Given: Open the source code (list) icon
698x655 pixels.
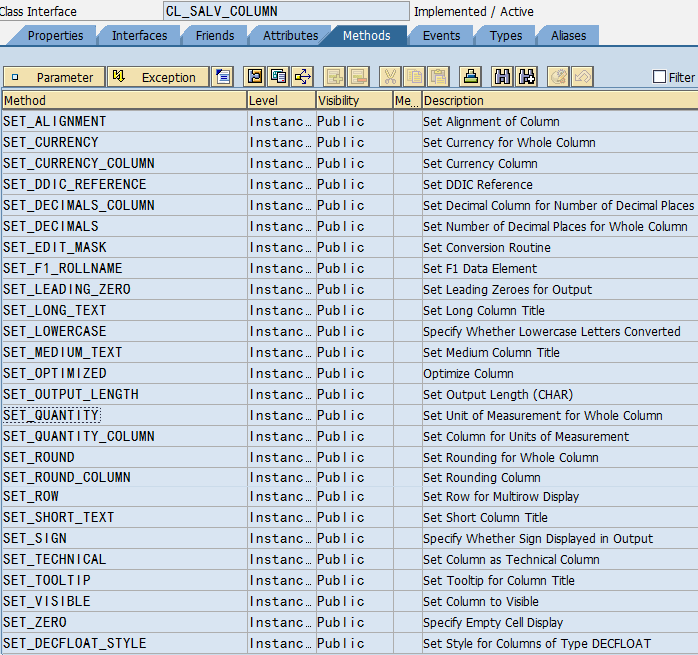Looking at the screenshot, I should pyautogui.click(x=223, y=77).
